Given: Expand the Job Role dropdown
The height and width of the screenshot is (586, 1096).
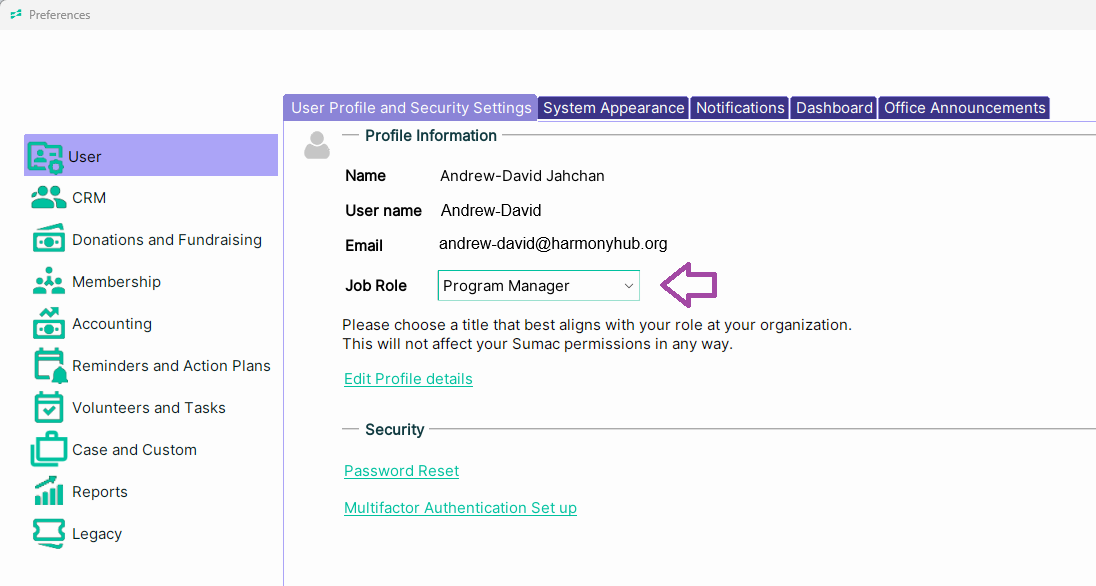Looking at the screenshot, I should tap(538, 286).
